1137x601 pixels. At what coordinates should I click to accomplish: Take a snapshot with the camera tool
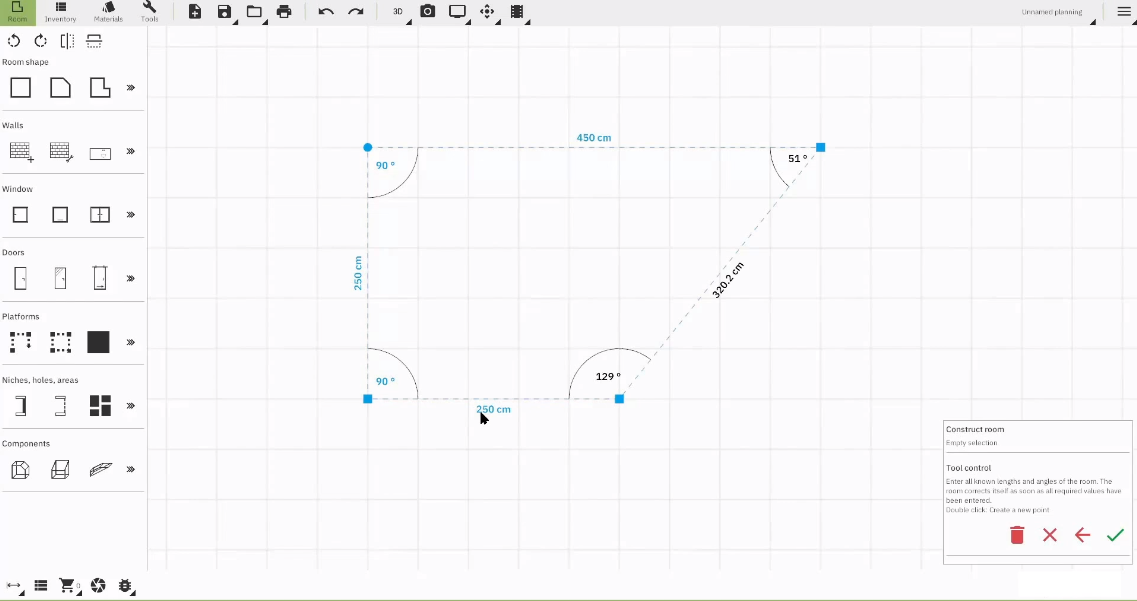click(428, 12)
